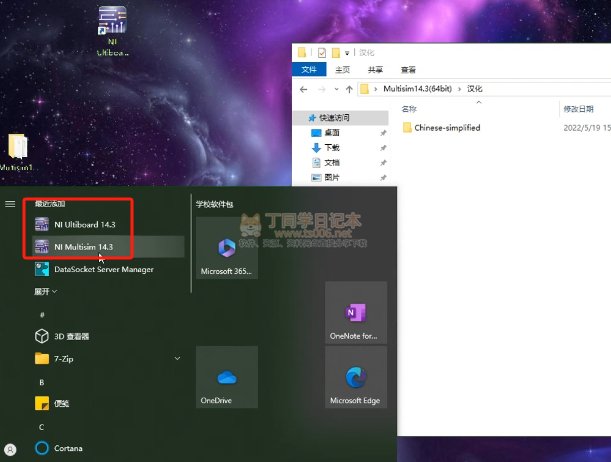611x462 pixels.
Task: Sort by 名称 column header
Action: point(409,109)
